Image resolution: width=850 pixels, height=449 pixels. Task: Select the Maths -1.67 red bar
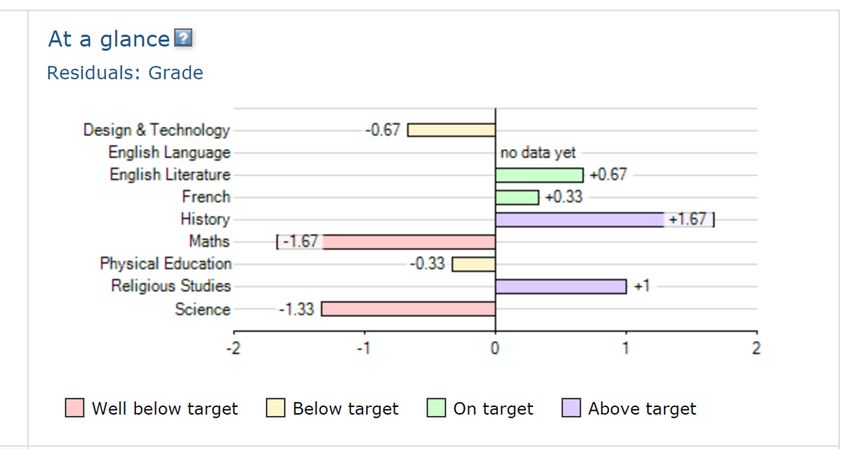[x=410, y=242]
